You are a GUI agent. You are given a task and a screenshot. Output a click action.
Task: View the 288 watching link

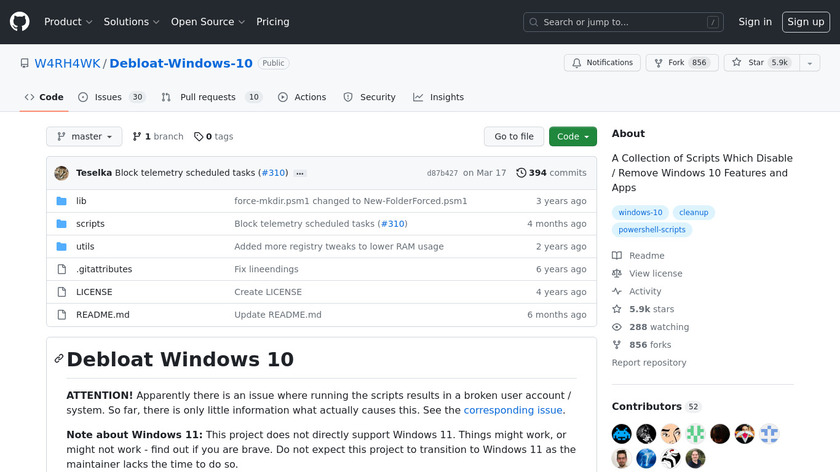(x=650, y=327)
